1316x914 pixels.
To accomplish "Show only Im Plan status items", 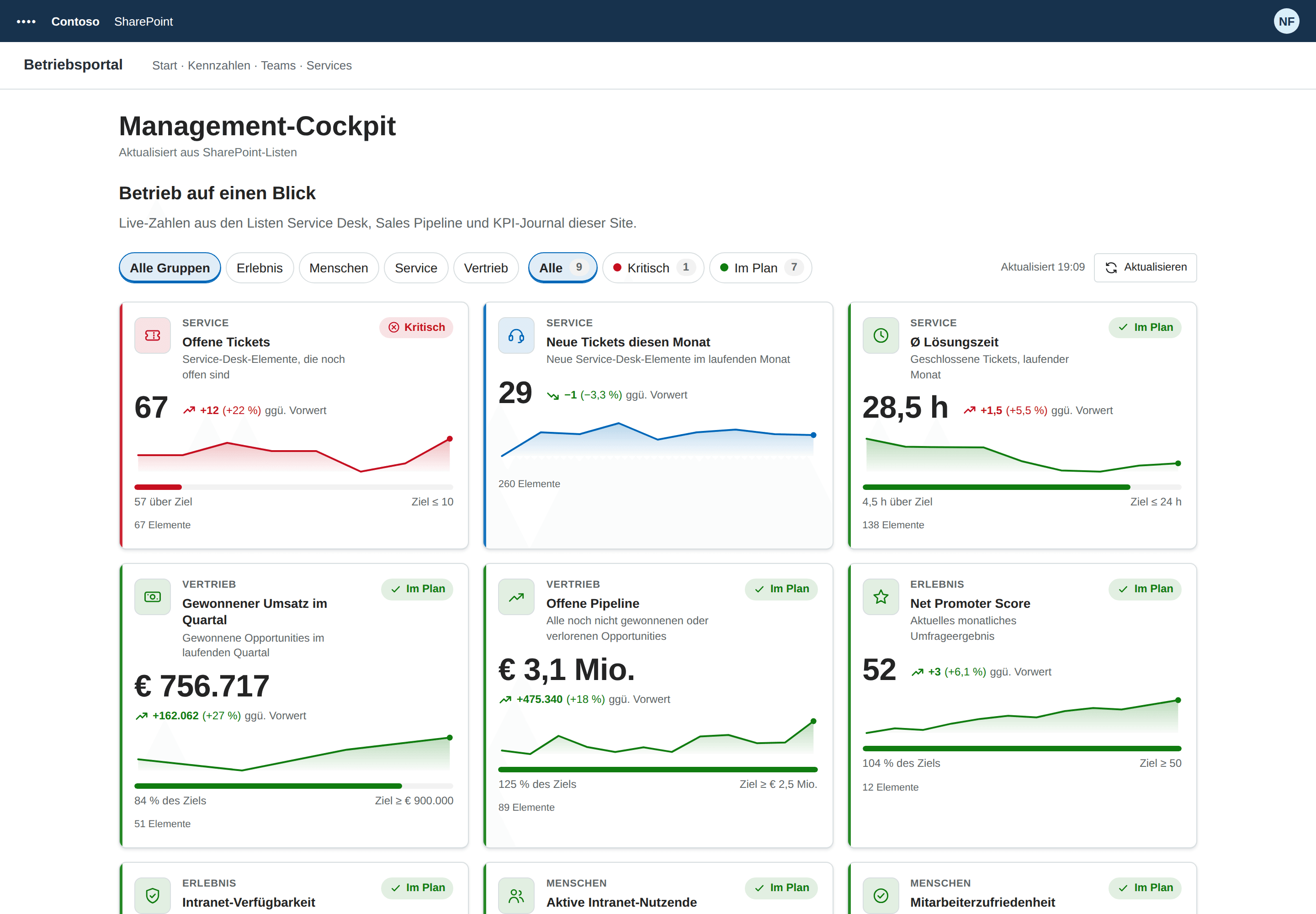I will pyautogui.click(x=760, y=267).
